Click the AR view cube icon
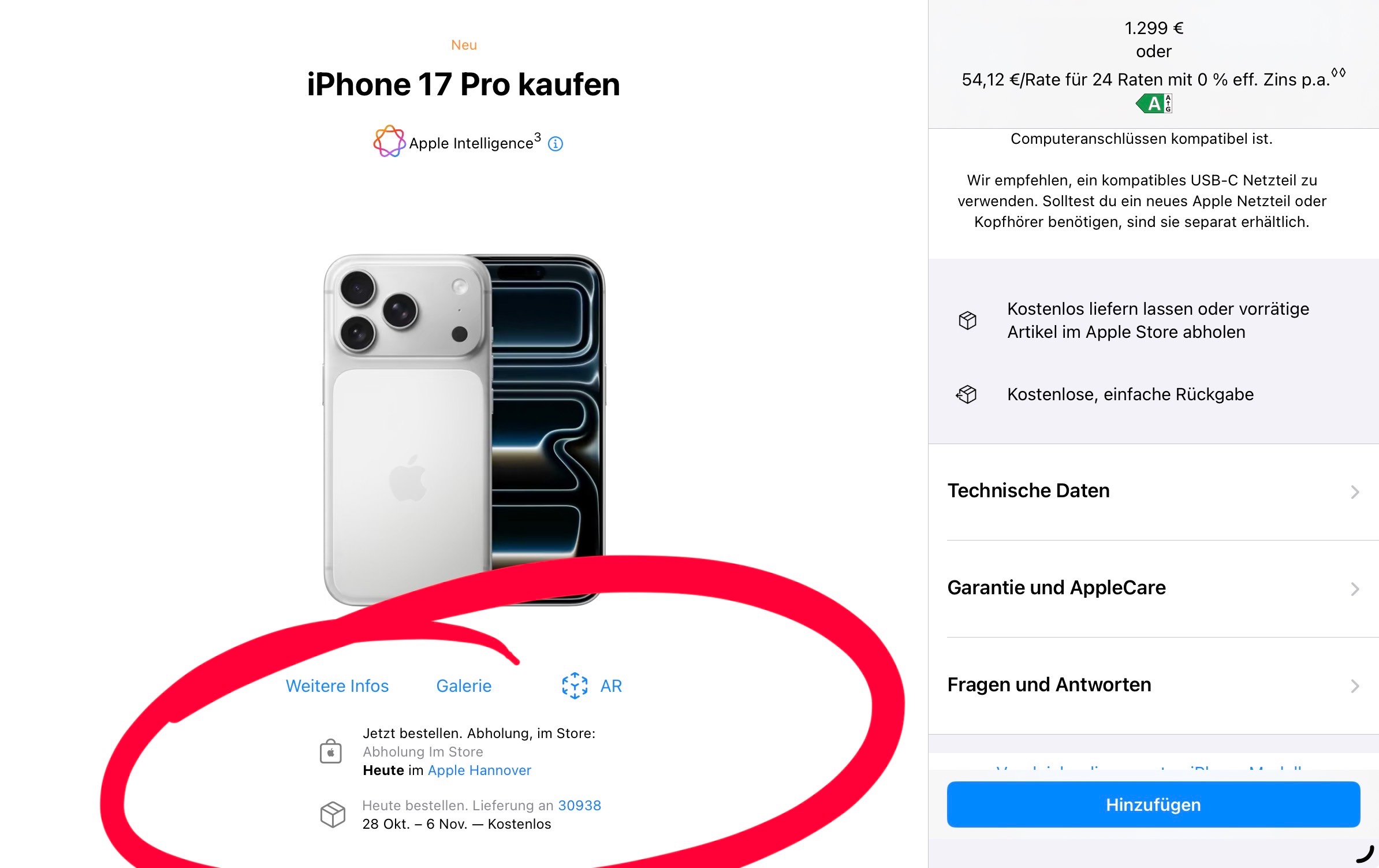This screenshot has width=1379, height=868. (x=575, y=686)
